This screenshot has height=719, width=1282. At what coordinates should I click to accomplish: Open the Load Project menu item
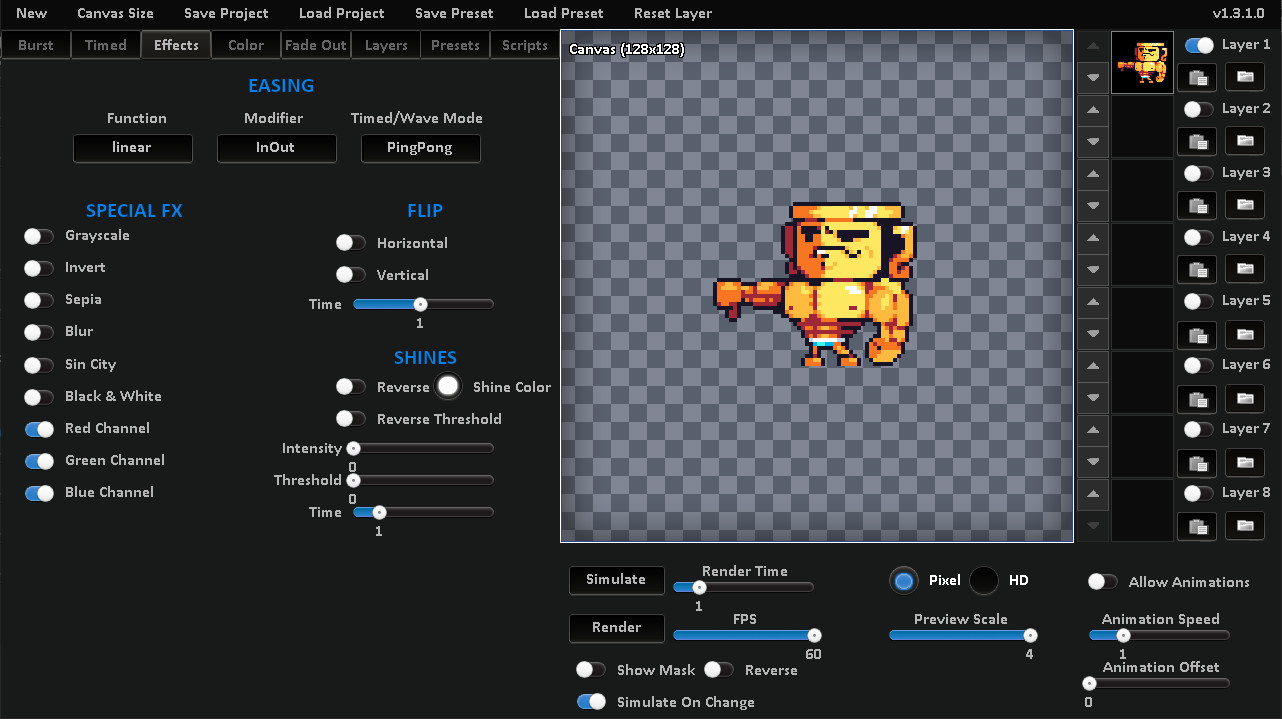[341, 14]
